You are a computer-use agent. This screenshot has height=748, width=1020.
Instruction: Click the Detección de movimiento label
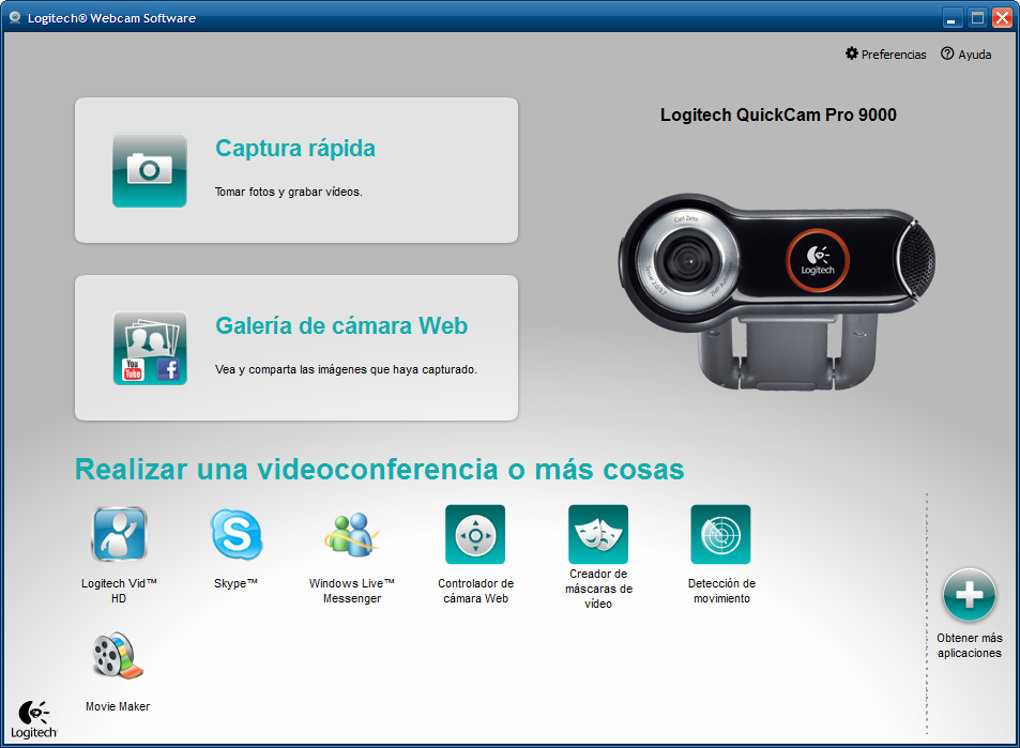(x=721, y=591)
